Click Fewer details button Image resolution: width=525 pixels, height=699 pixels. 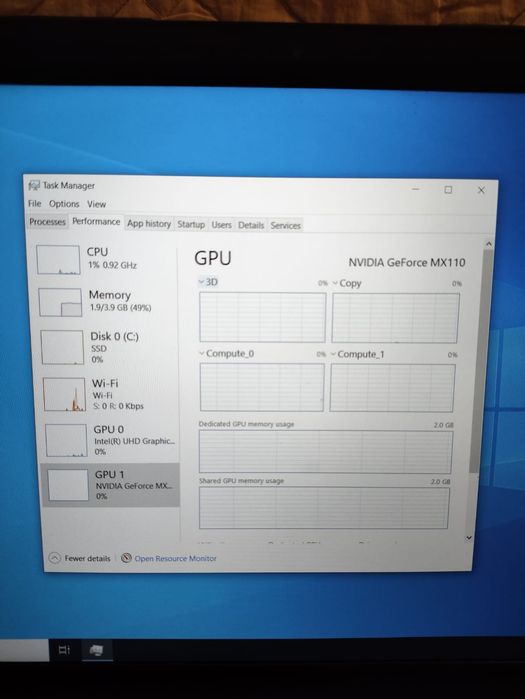[79, 558]
